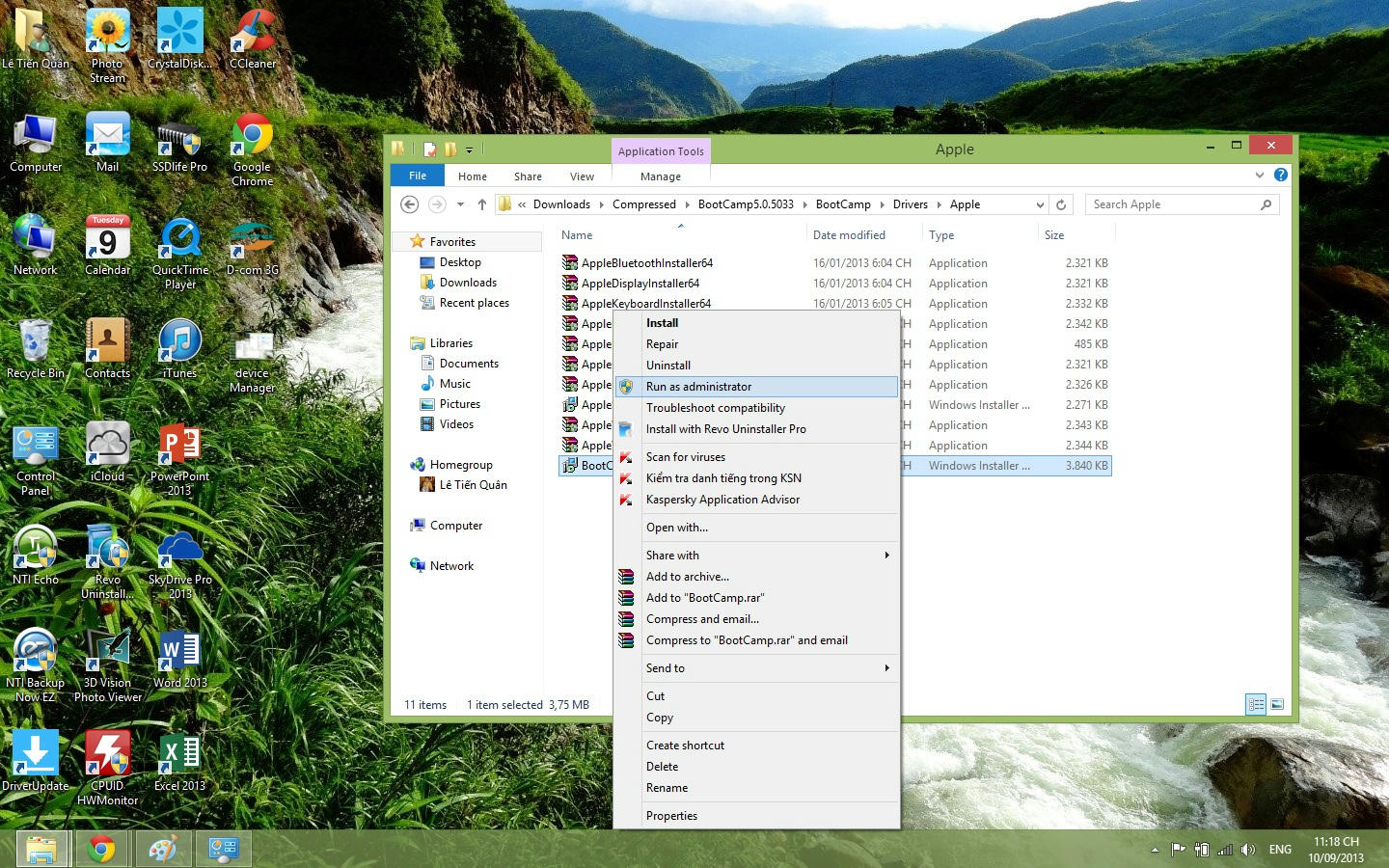Open CPUID HWMonitor desktop icon
The height and width of the screenshot is (868, 1389).
click(107, 769)
